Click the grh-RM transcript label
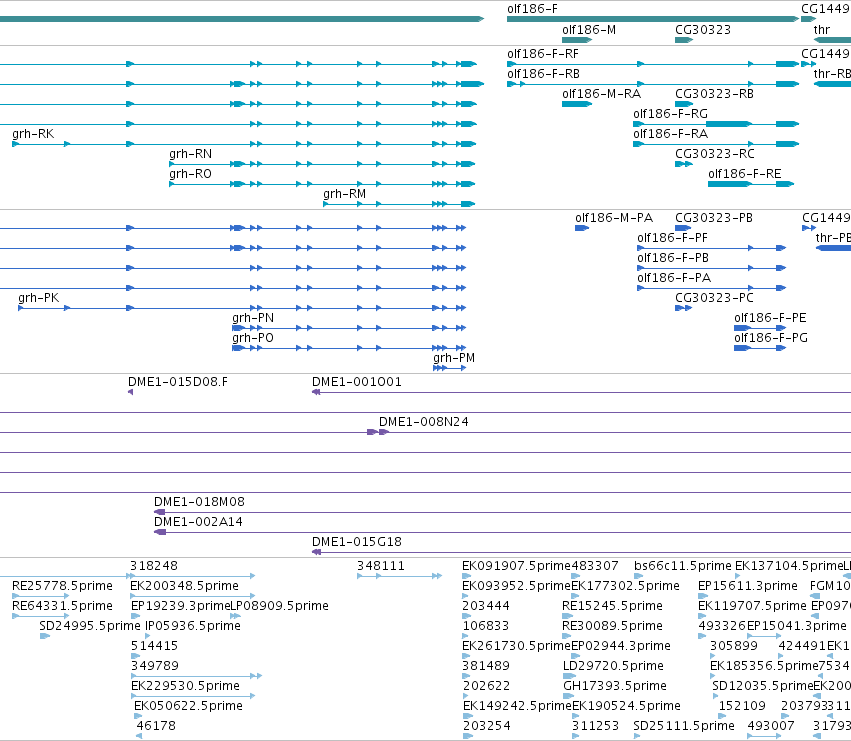This screenshot has height=741, width=851. coord(345,194)
